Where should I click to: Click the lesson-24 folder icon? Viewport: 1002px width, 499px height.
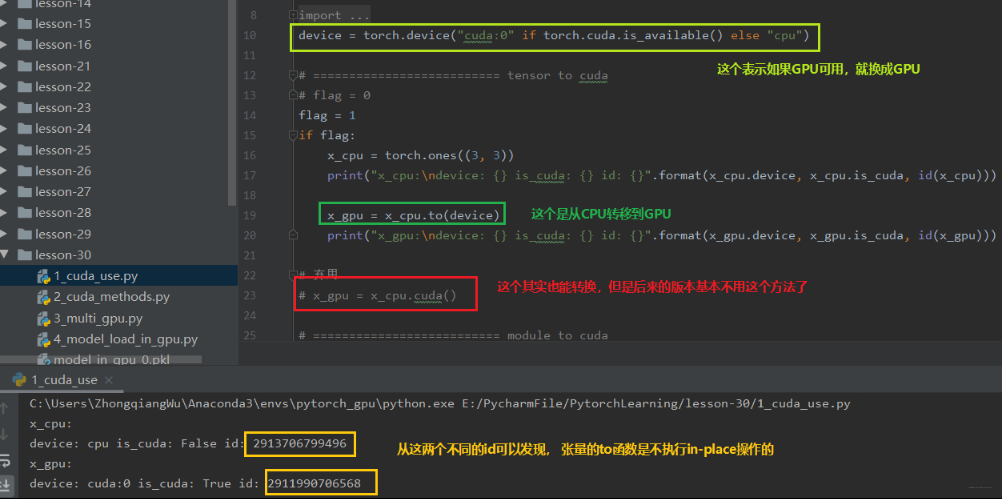(25, 129)
